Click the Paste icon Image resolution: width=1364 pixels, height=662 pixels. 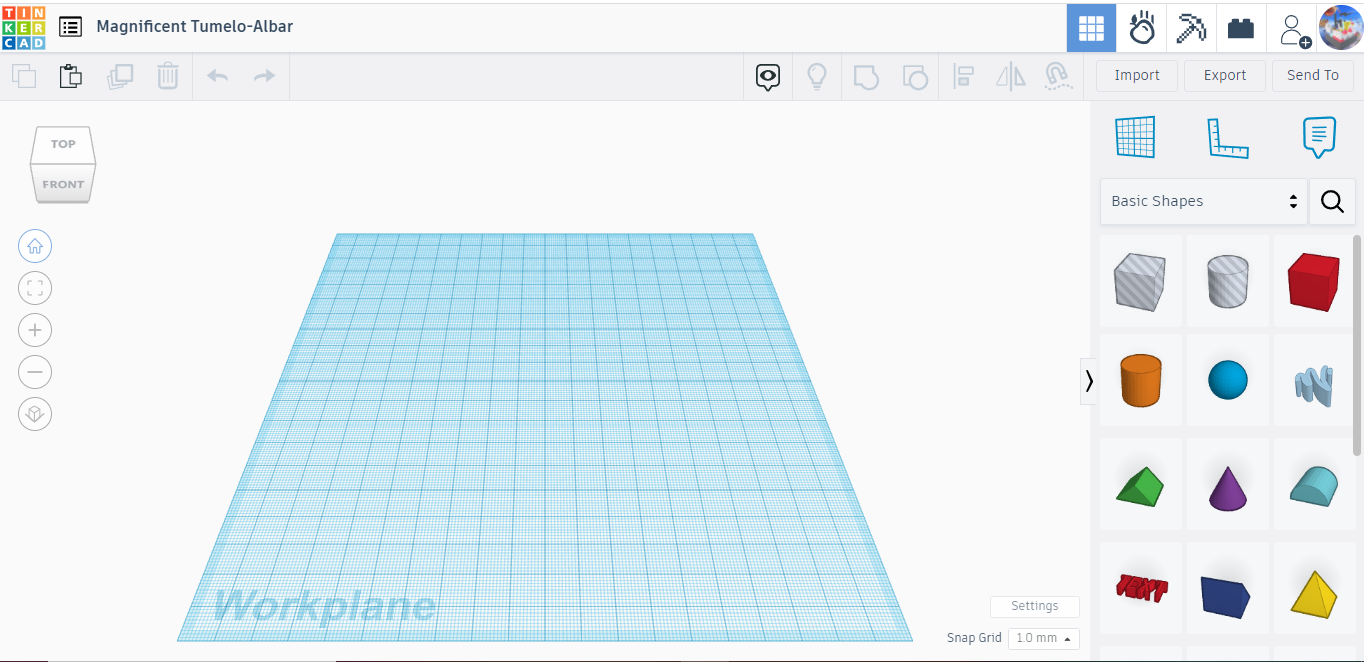pyautogui.click(x=70, y=76)
